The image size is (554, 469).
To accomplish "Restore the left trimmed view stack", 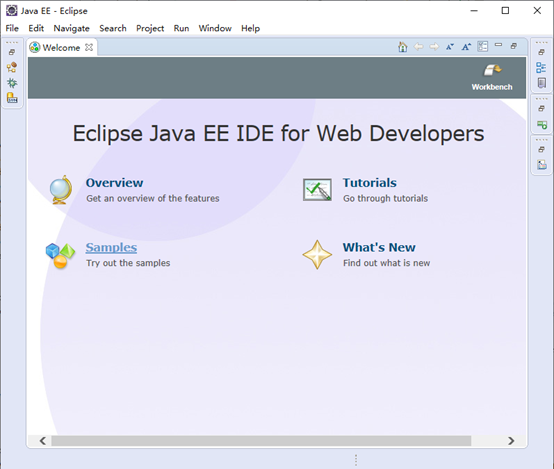I will (12, 52).
